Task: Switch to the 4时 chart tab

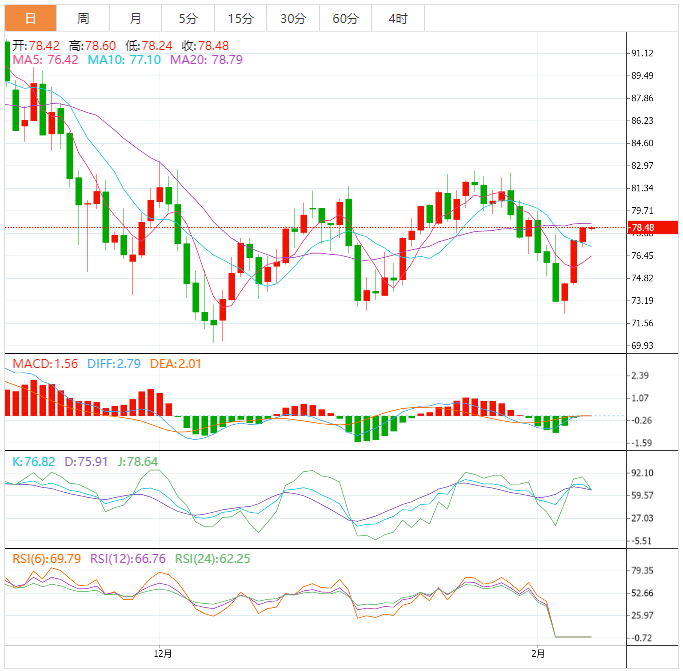Action: [397, 18]
